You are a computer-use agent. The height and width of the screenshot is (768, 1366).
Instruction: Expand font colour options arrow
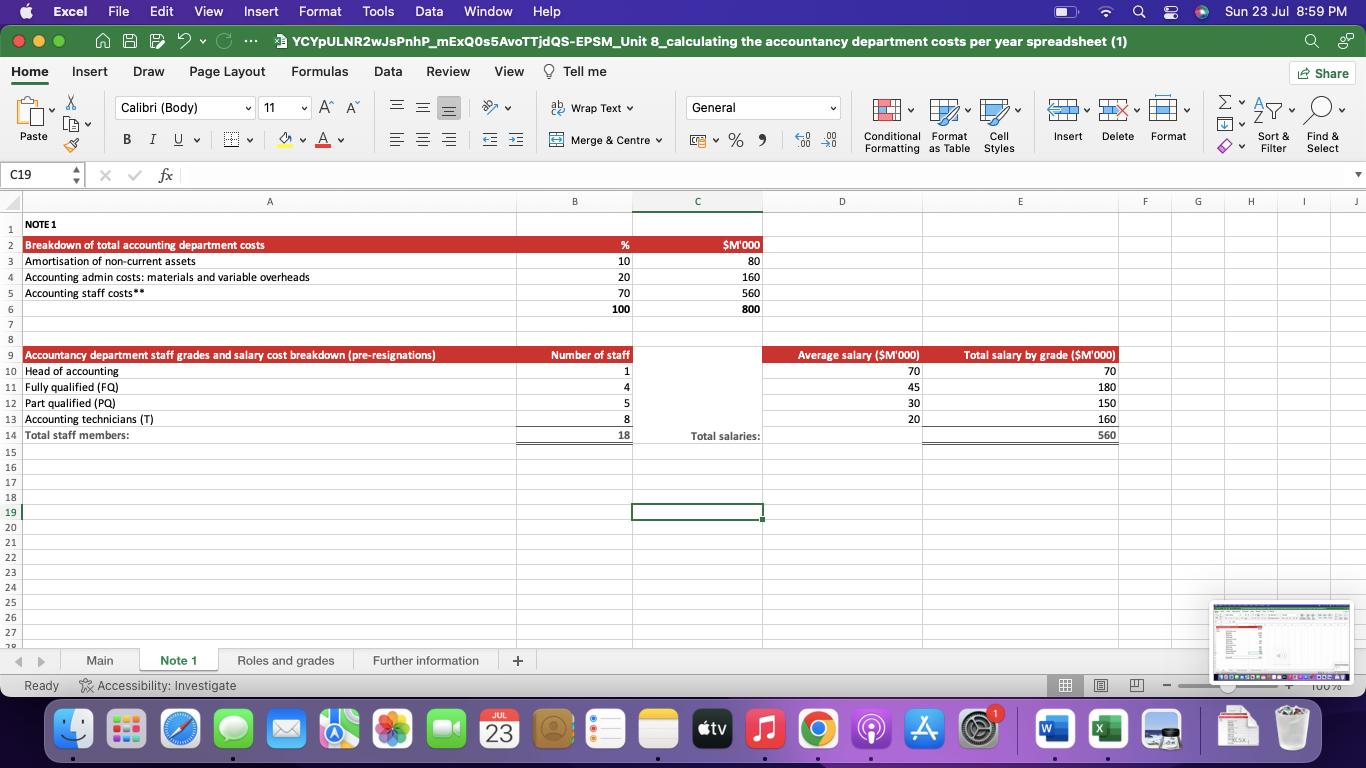[x=341, y=140]
